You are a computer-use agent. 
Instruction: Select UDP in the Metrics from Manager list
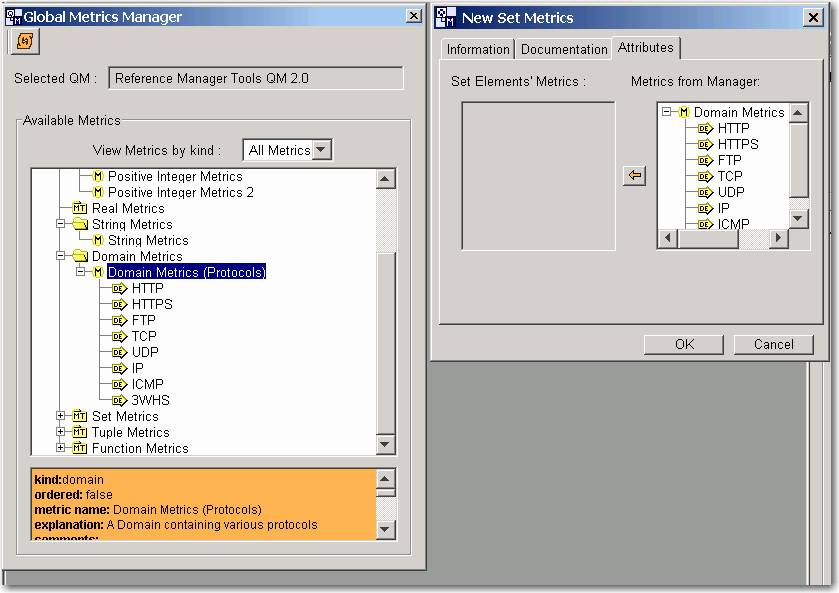(730, 192)
